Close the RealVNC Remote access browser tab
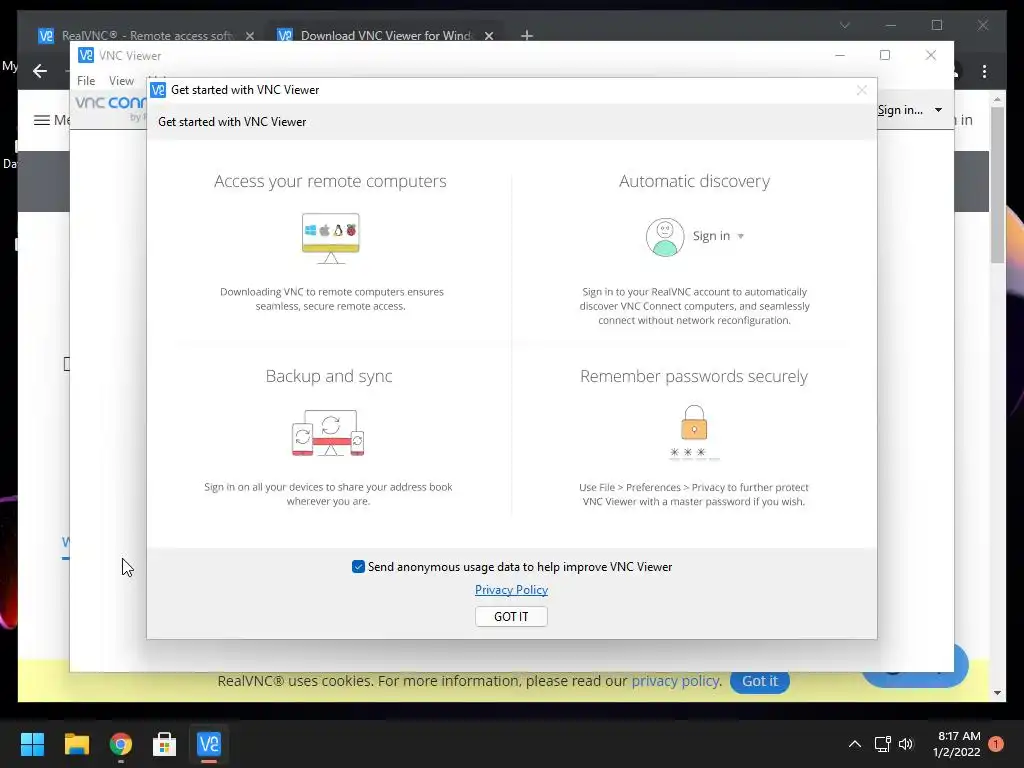The image size is (1024, 768). pyautogui.click(x=249, y=36)
